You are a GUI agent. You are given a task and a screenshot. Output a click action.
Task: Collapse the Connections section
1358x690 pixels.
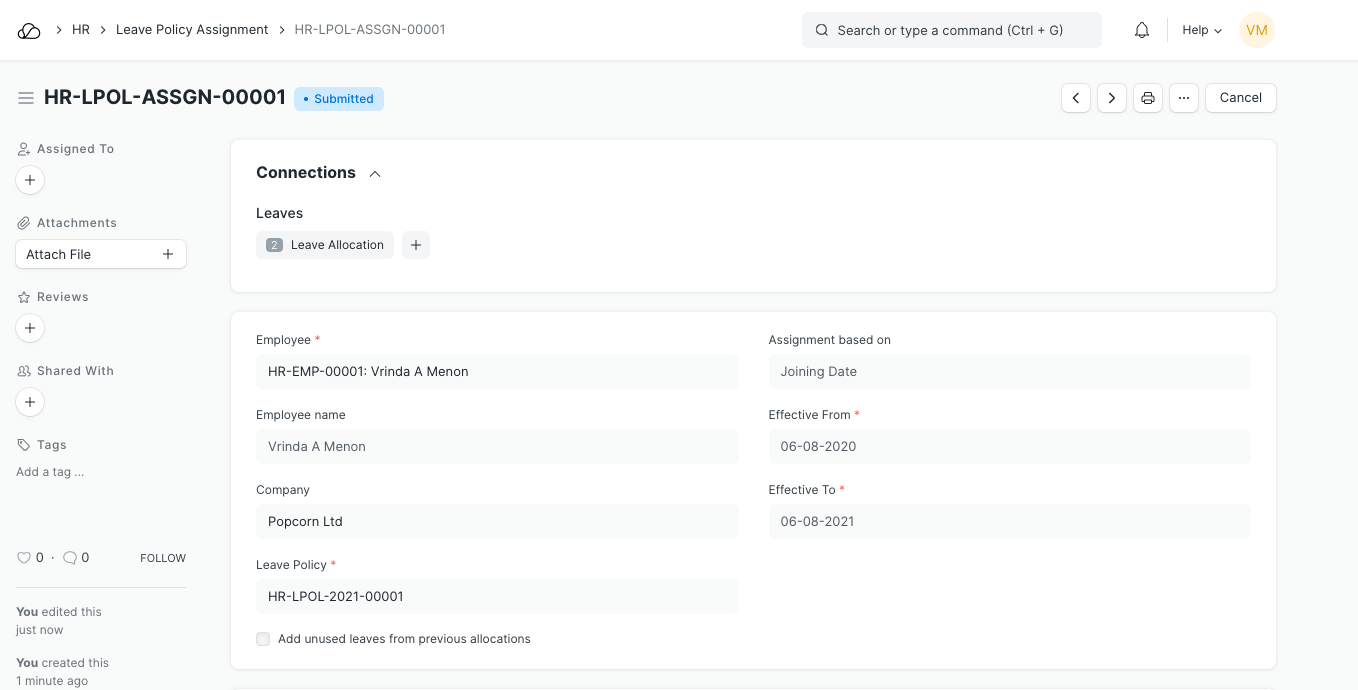click(x=375, y=174)
